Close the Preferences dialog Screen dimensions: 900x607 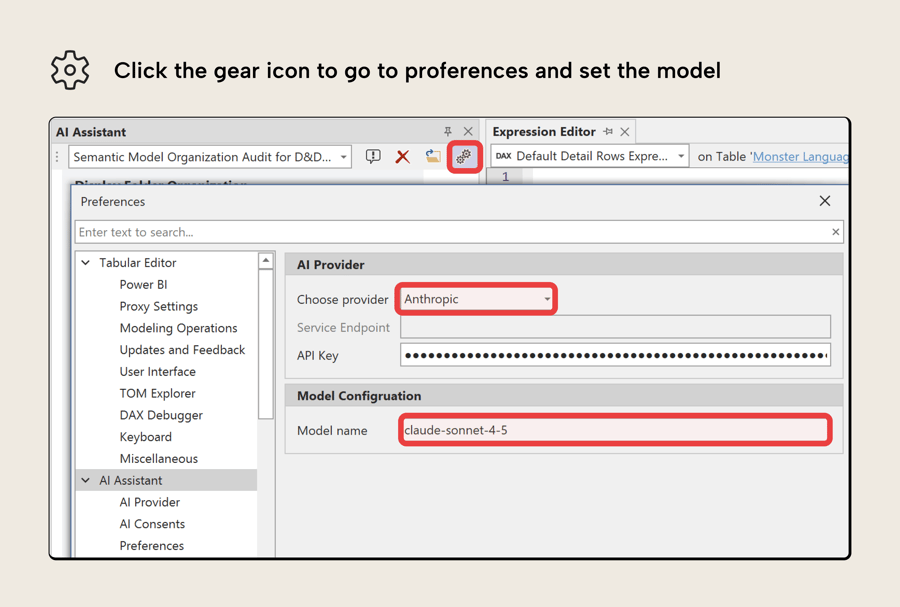point(825,200)
